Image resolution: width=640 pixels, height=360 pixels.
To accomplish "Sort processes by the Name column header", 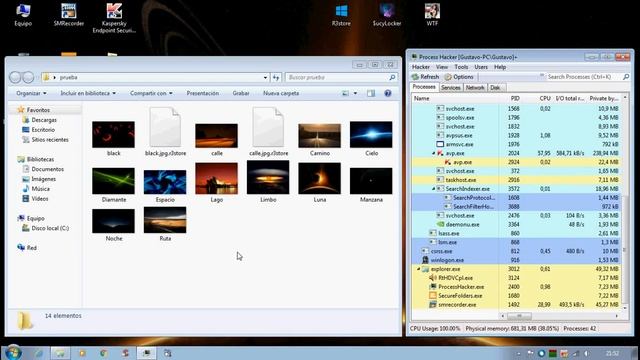I will click(x=455, y=98).
